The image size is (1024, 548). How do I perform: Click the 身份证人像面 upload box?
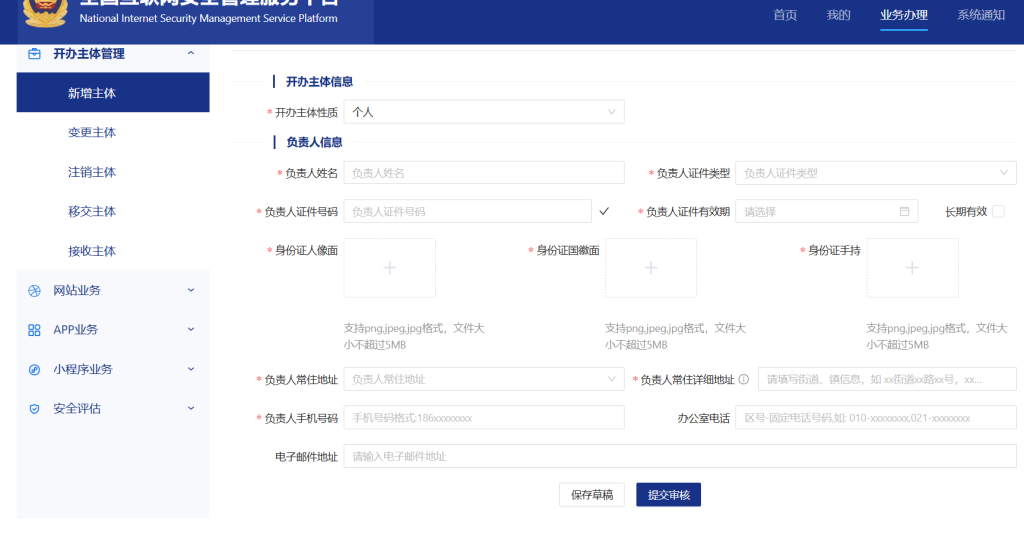390,268
